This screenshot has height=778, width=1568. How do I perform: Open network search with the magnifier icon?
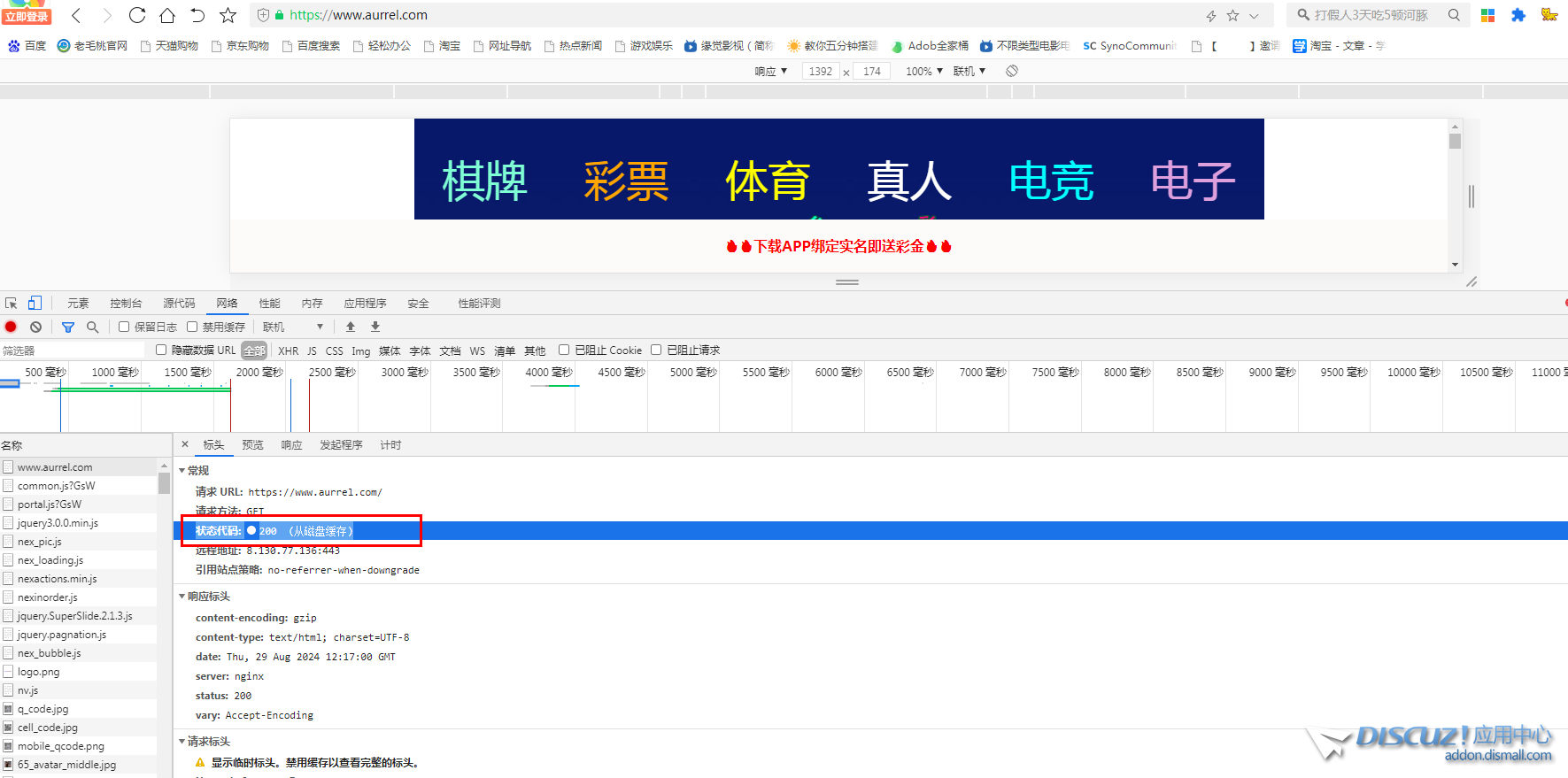point(92,327)
